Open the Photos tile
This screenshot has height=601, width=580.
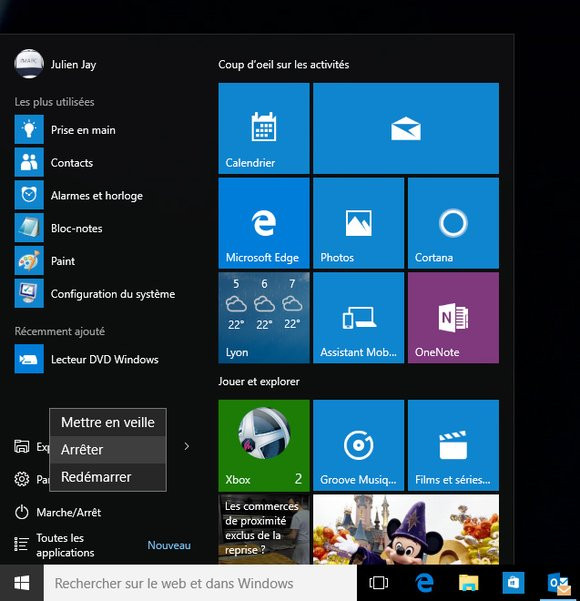pos(358,223)
